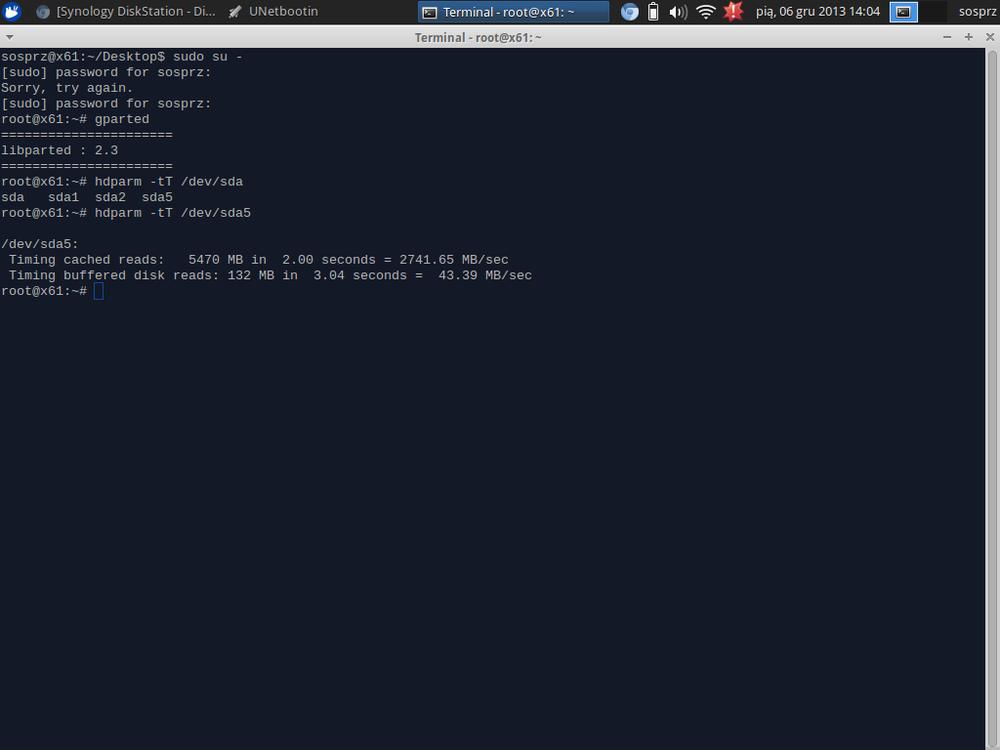The image size is (1000, 750).
Task: Click the 'Timing cached reads' result line
Action: pos(258,260)
